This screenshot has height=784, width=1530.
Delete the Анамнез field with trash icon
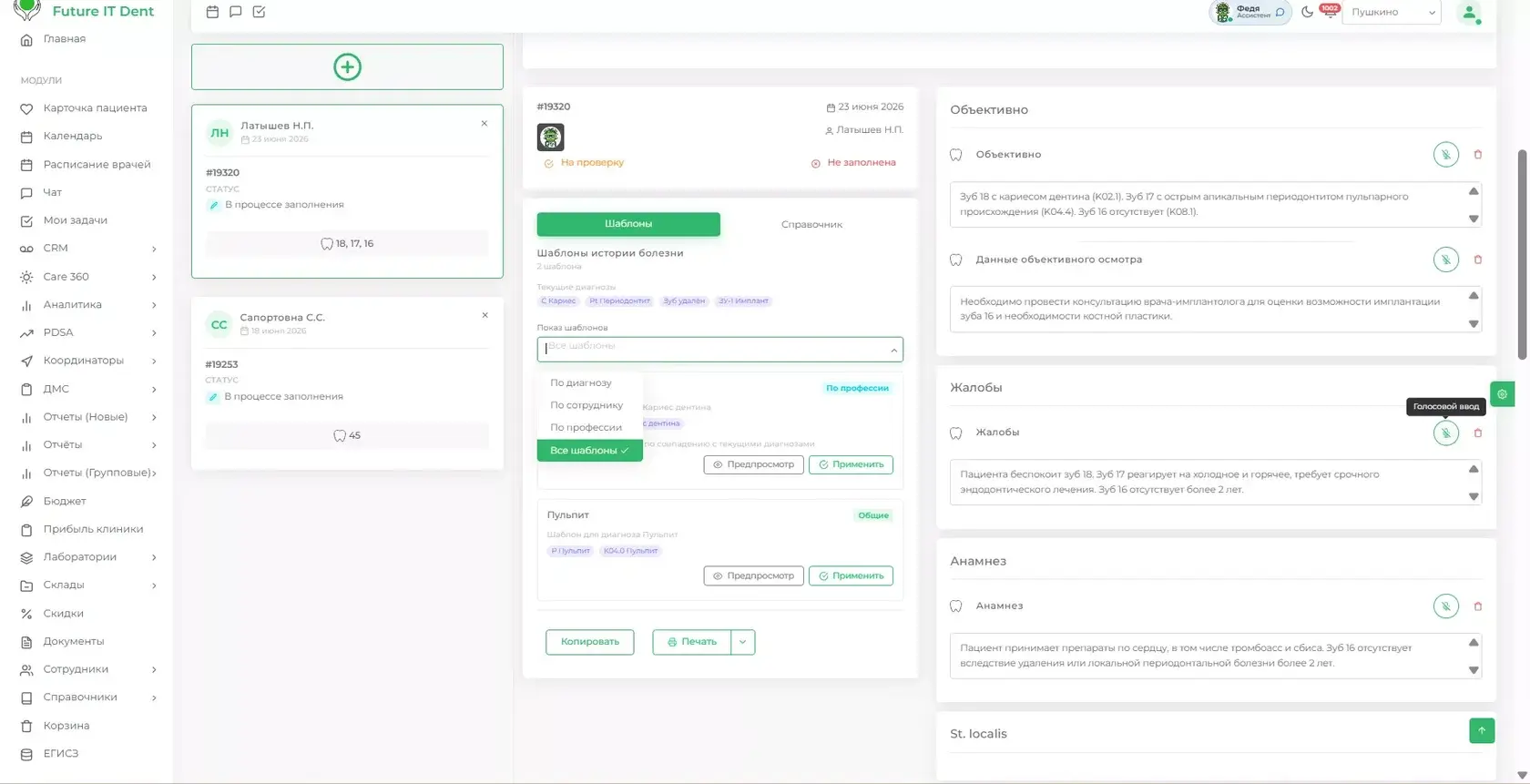(x=1477, y=606)
